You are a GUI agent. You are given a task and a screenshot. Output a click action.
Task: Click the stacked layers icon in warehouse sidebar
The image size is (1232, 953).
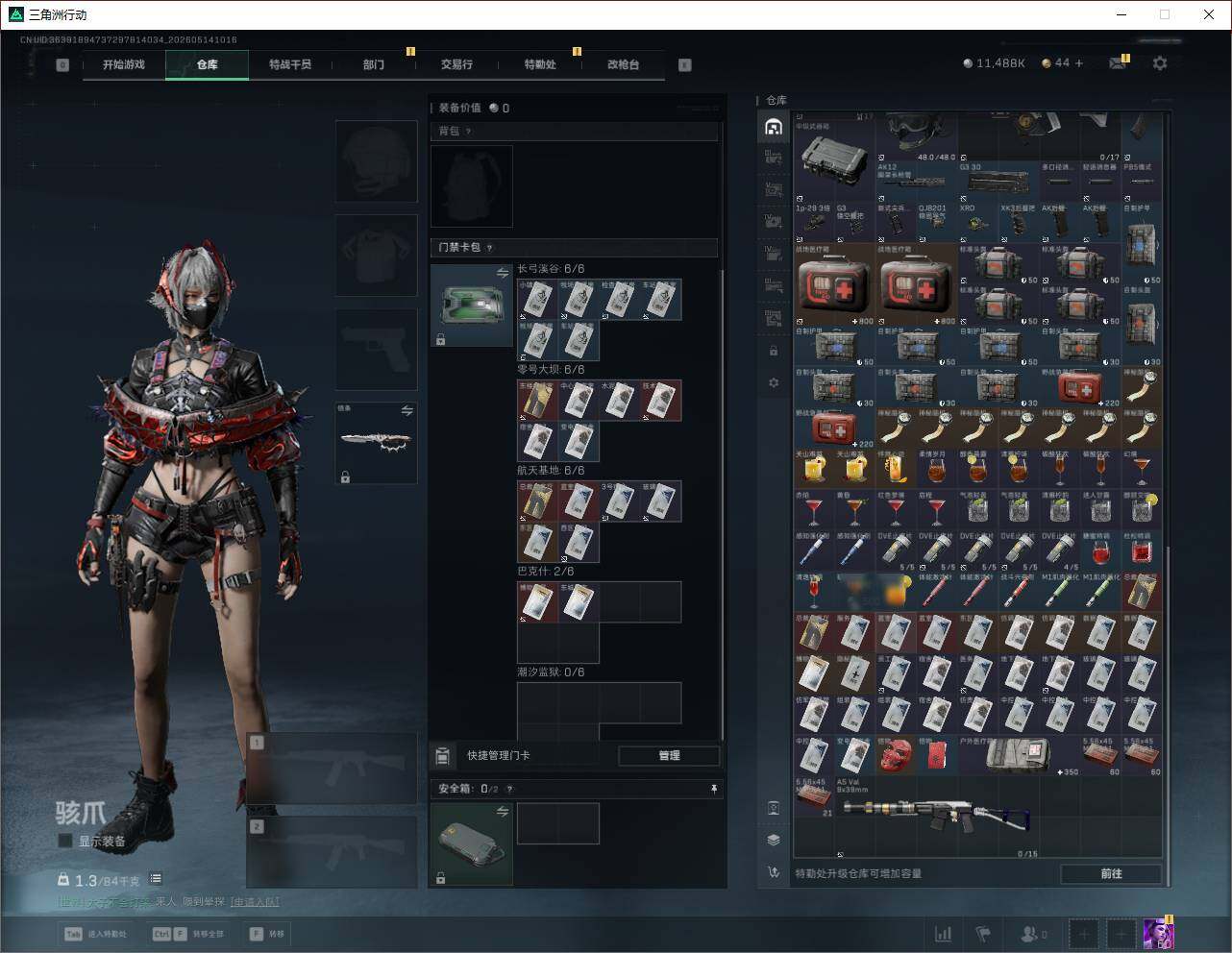point(774,840)
